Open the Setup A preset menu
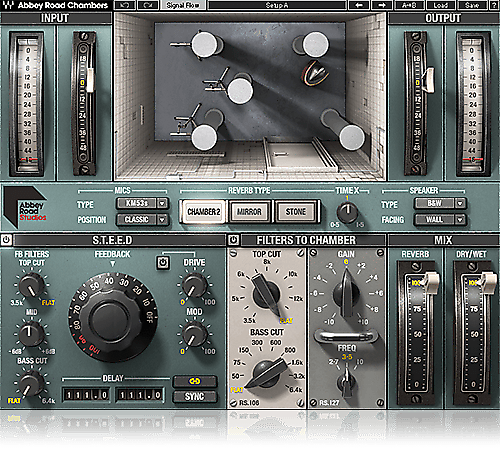Image resolution: width=500 pixels, height=471 pixels. [277, 5]
